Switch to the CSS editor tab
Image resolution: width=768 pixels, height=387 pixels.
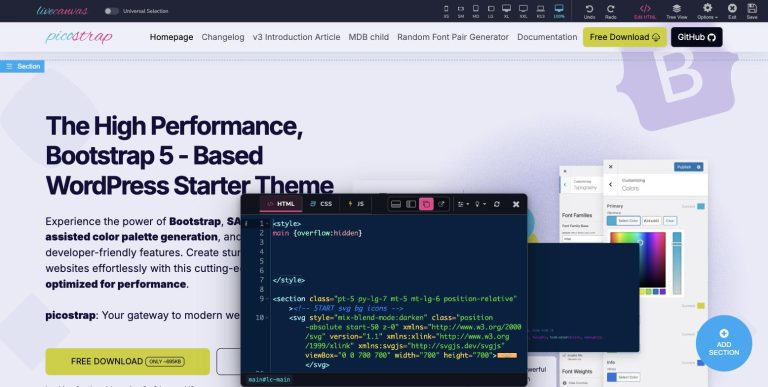(x=321, y=204)
